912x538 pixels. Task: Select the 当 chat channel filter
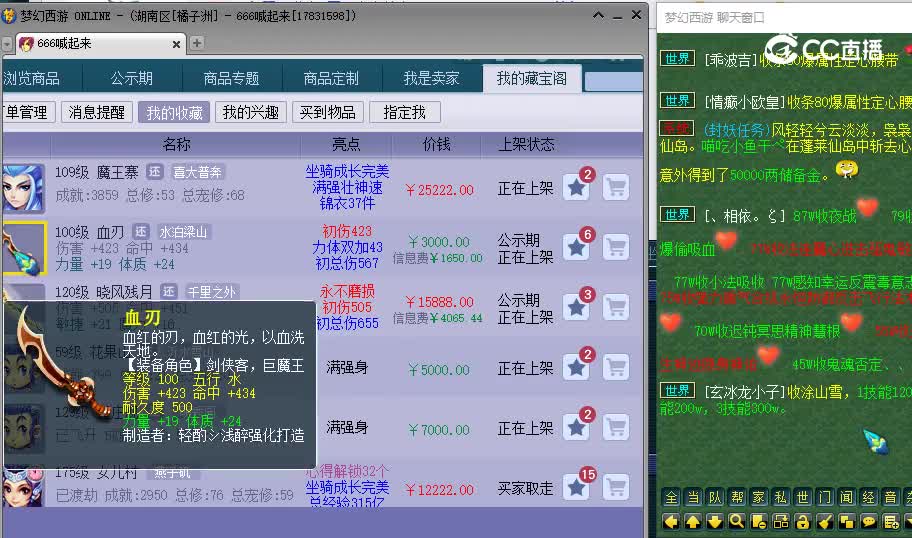(693, 497)
